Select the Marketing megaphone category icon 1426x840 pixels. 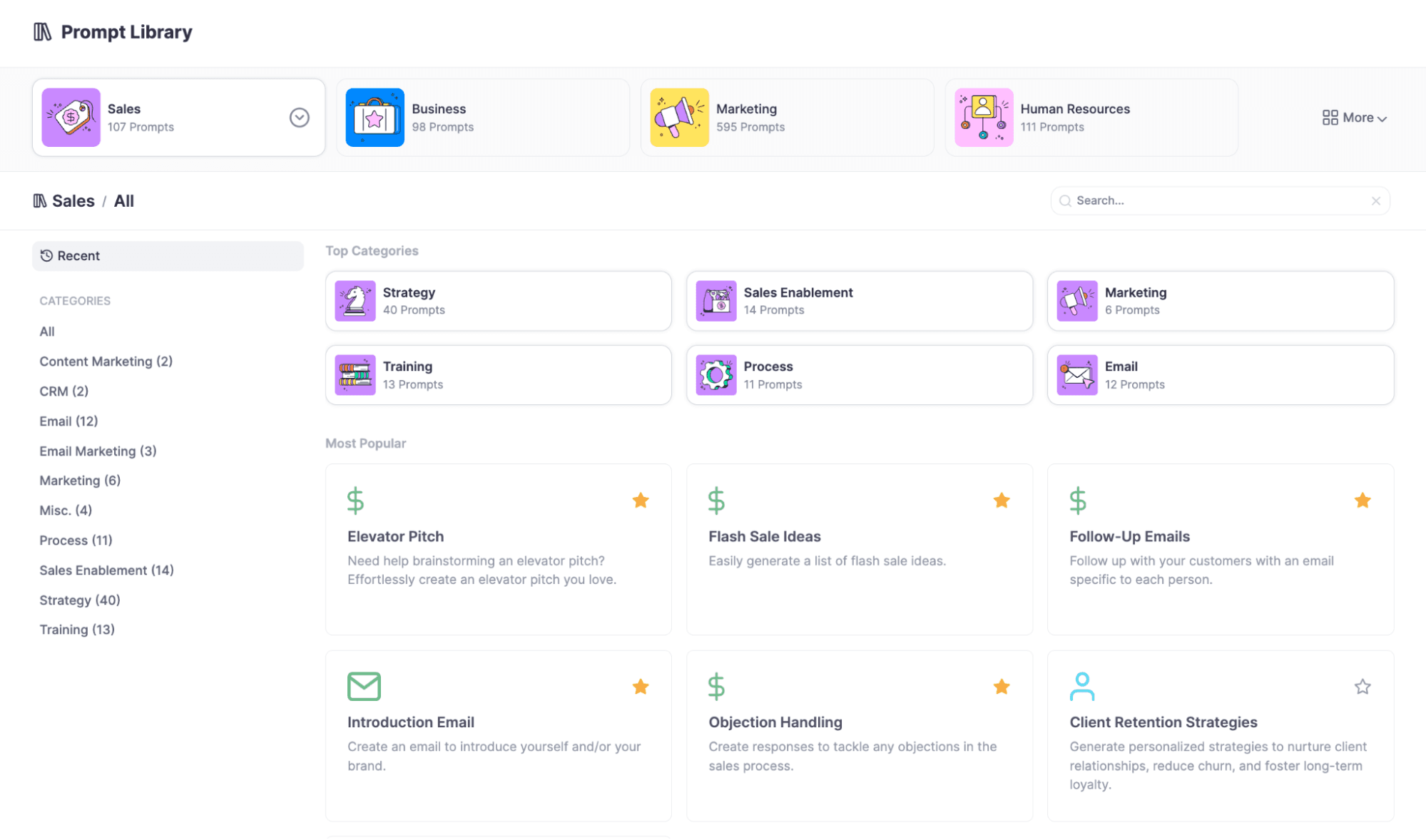click(679, 118)
